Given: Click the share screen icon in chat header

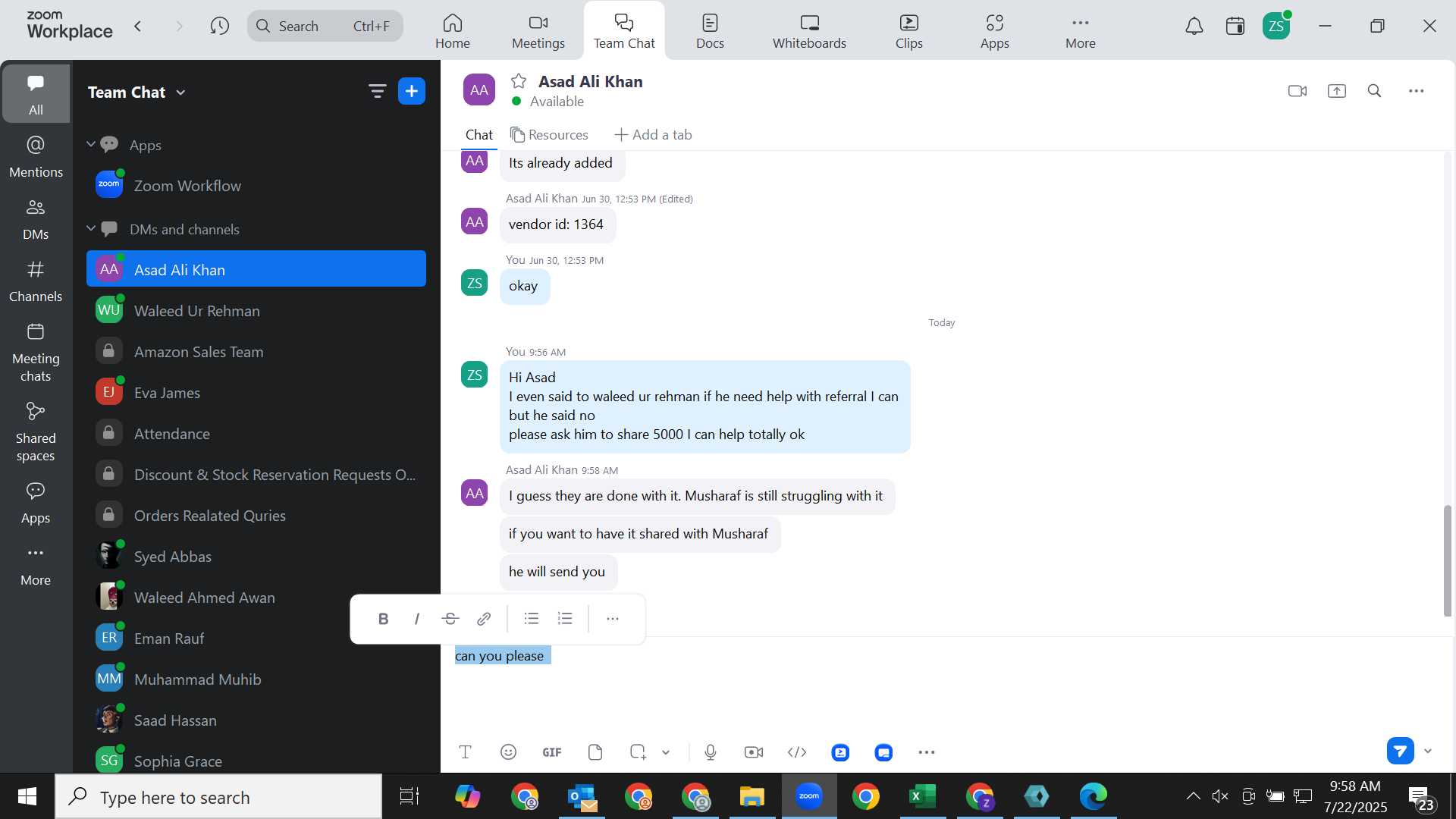Looking at the screenshot, I should [x=1336, y=91].
